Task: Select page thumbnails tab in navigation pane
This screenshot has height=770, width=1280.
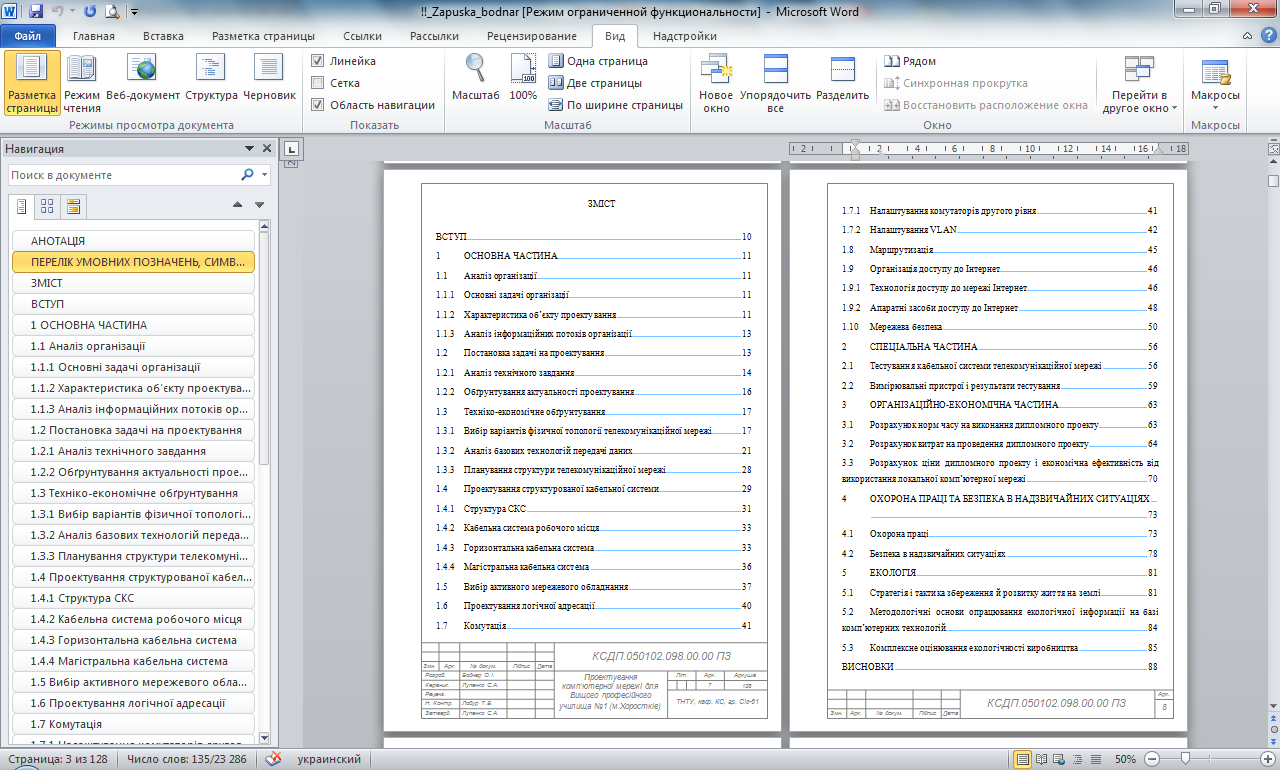Action: pos(47,207)
